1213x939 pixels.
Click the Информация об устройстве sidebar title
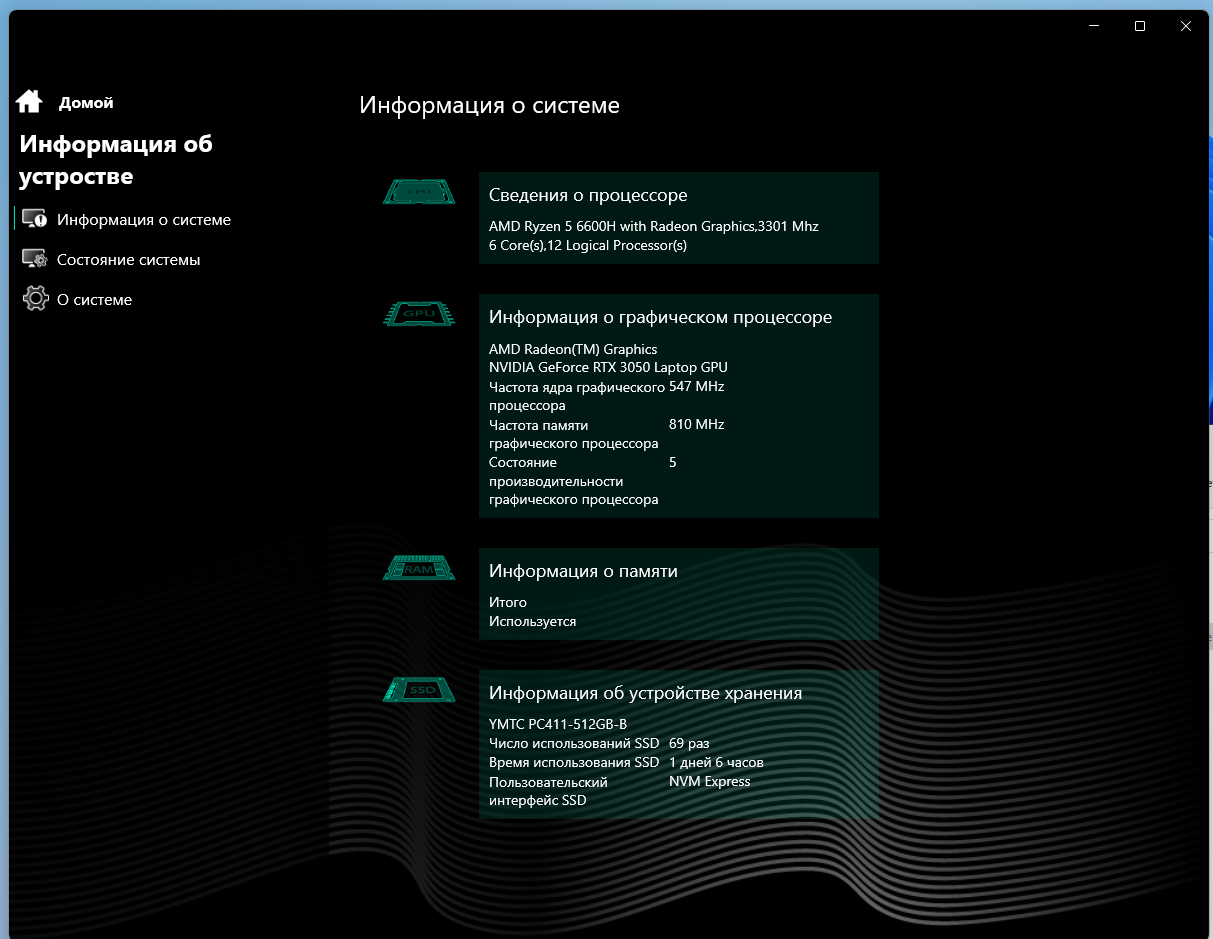116,160
